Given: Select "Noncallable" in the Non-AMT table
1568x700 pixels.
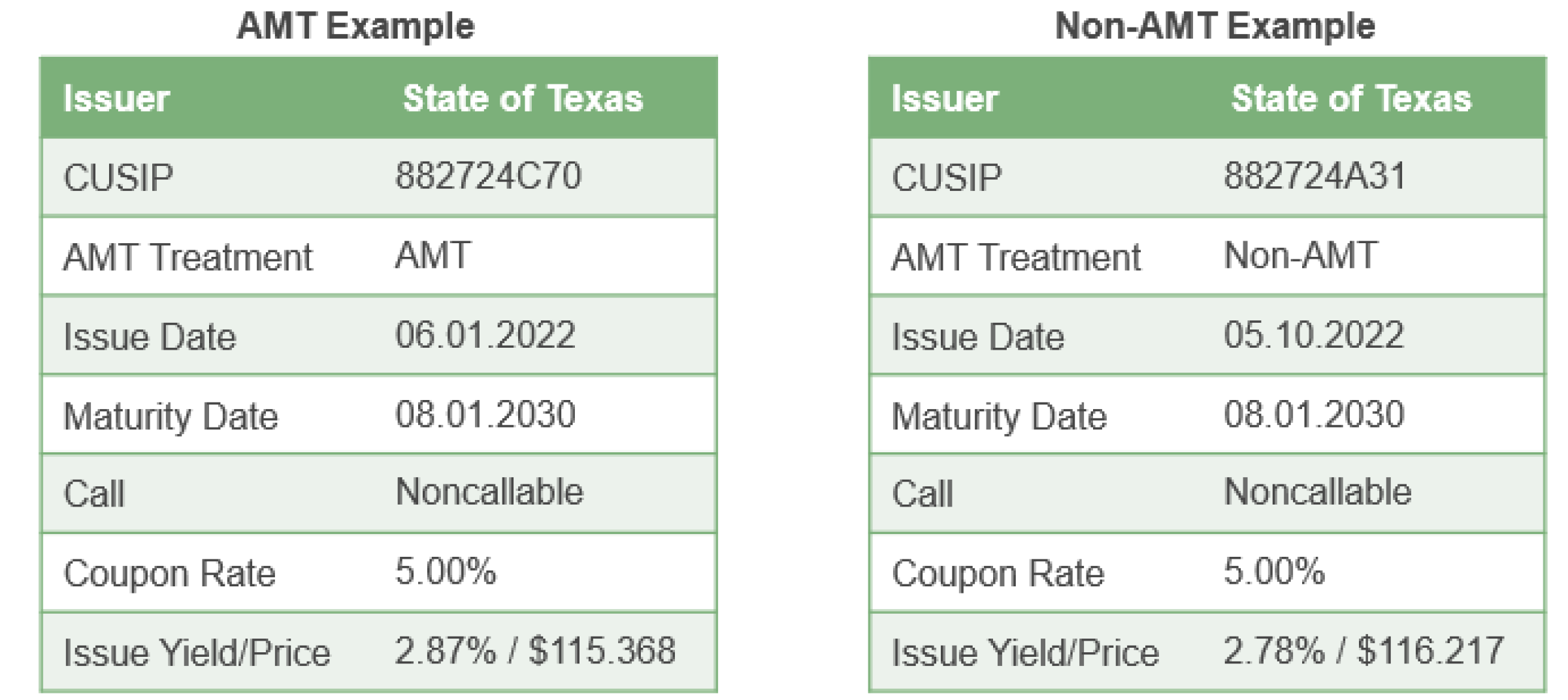Looking at the screenshot, I should point(1317,492).
